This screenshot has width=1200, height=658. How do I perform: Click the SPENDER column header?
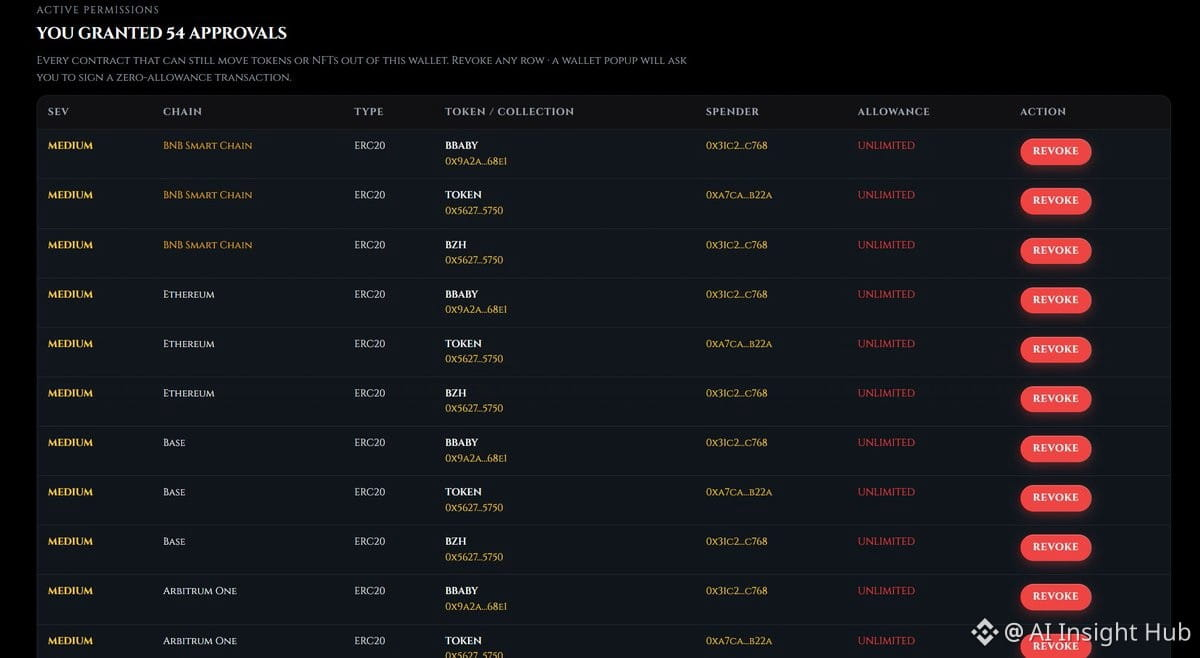(x=732, y=112)
